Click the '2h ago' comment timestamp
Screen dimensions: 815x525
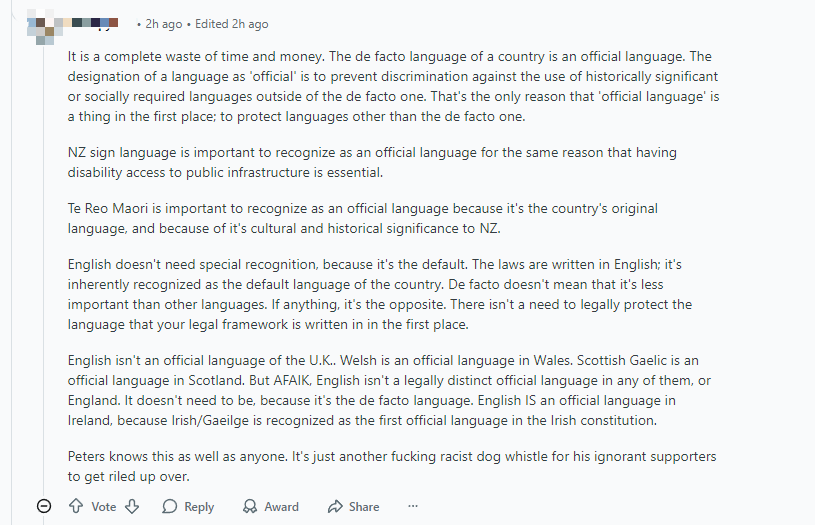point(164,24)
